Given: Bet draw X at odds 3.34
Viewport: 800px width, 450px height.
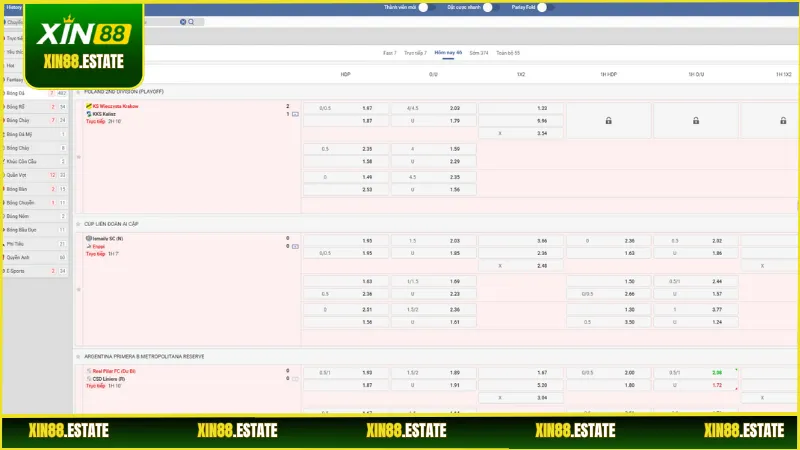Looking at the screenshot, I should coord(521,133).
